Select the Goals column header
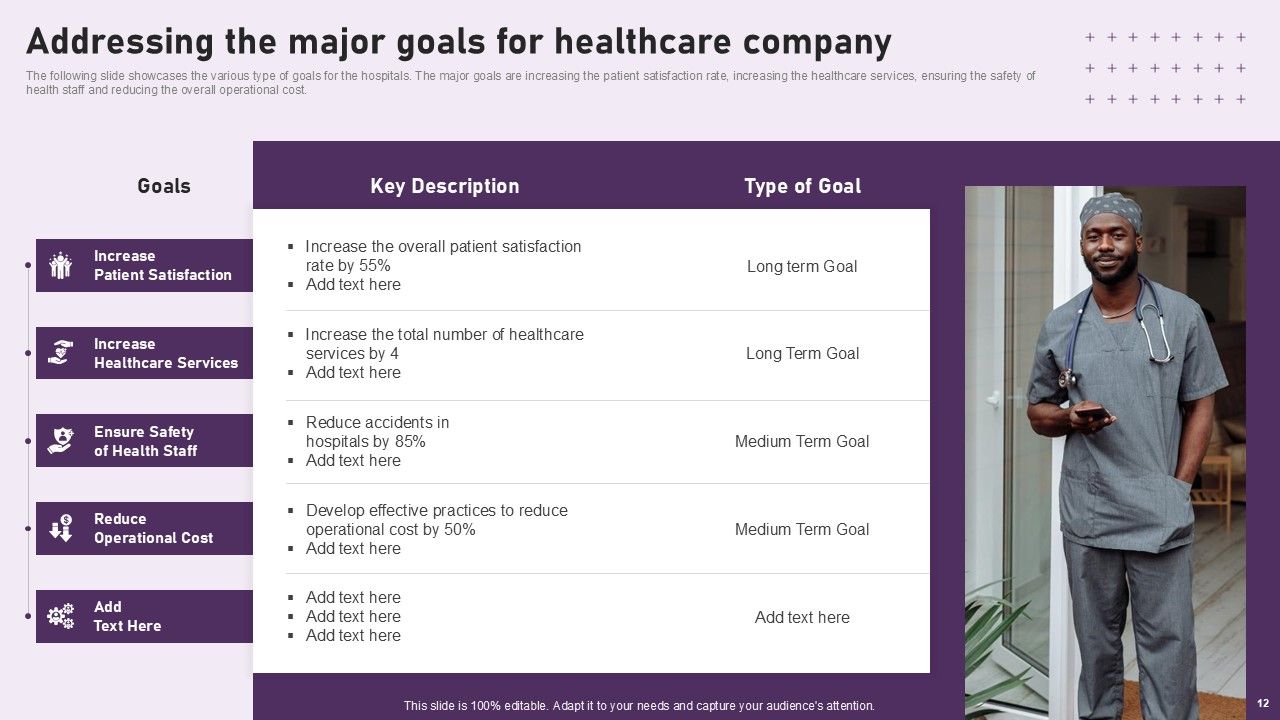Viewport: 1280px width, 720px height. 163,186
